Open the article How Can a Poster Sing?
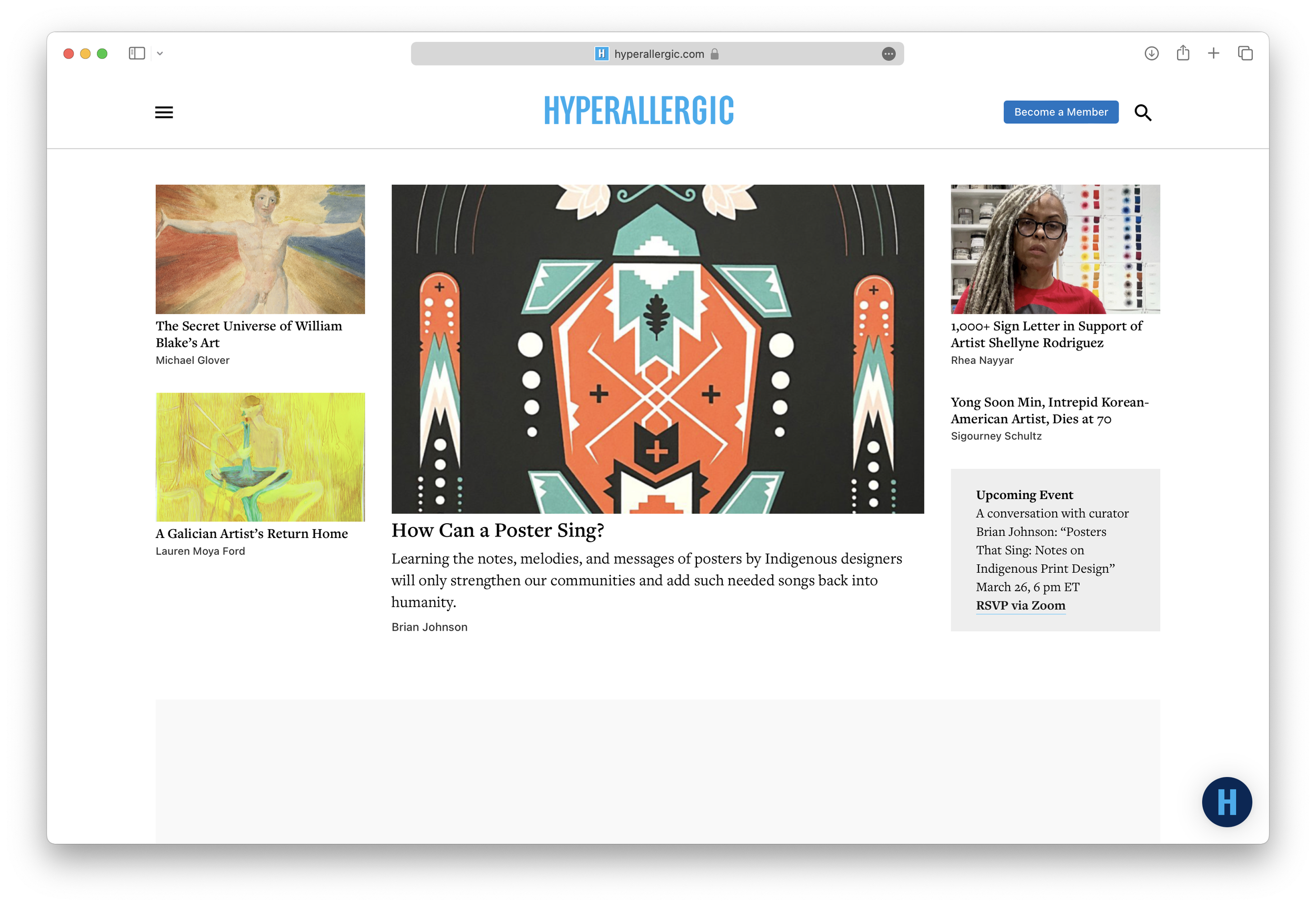 click(x=497, y=530)
